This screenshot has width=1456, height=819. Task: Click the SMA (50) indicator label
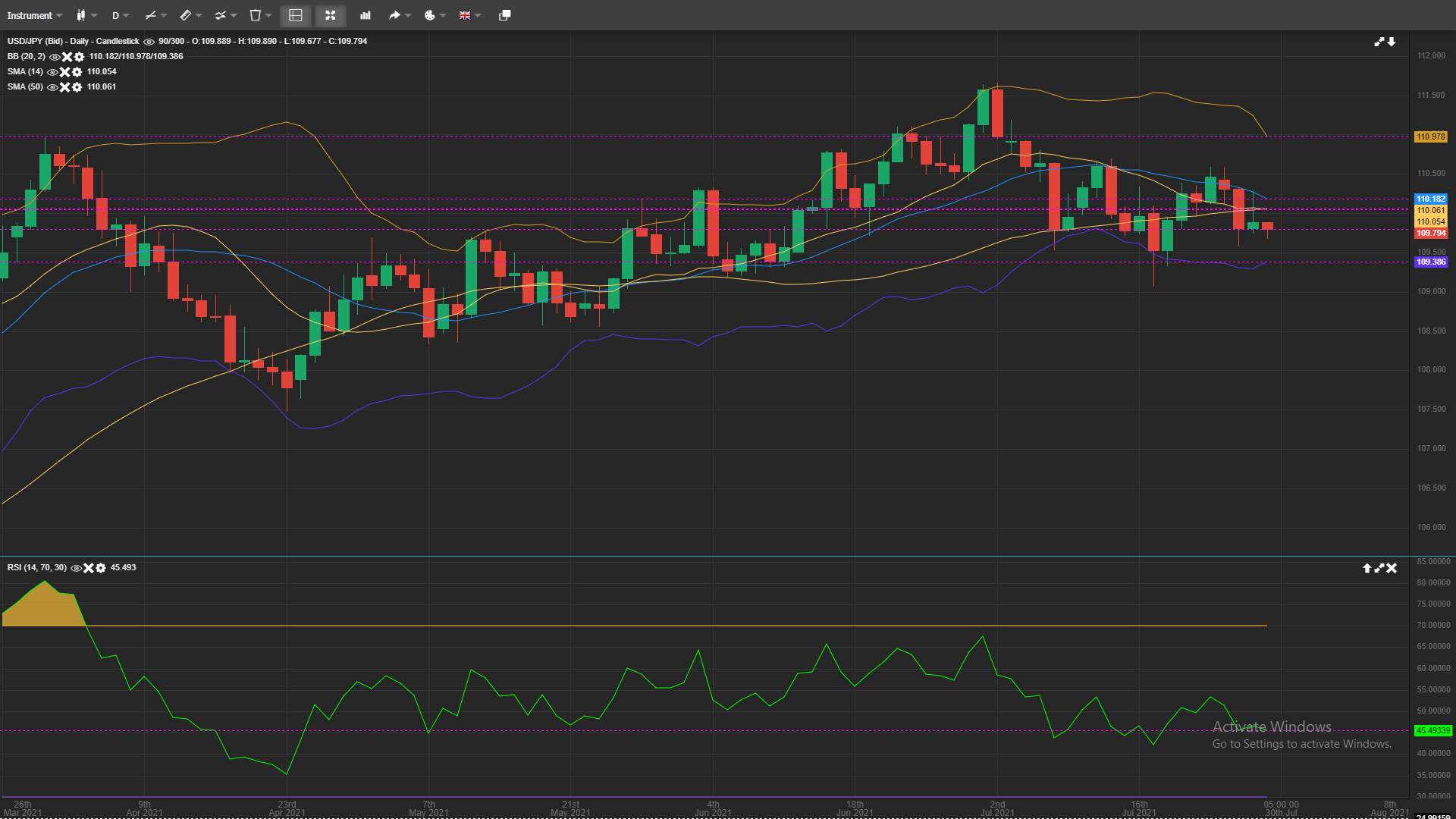click(x=25, y=86)
